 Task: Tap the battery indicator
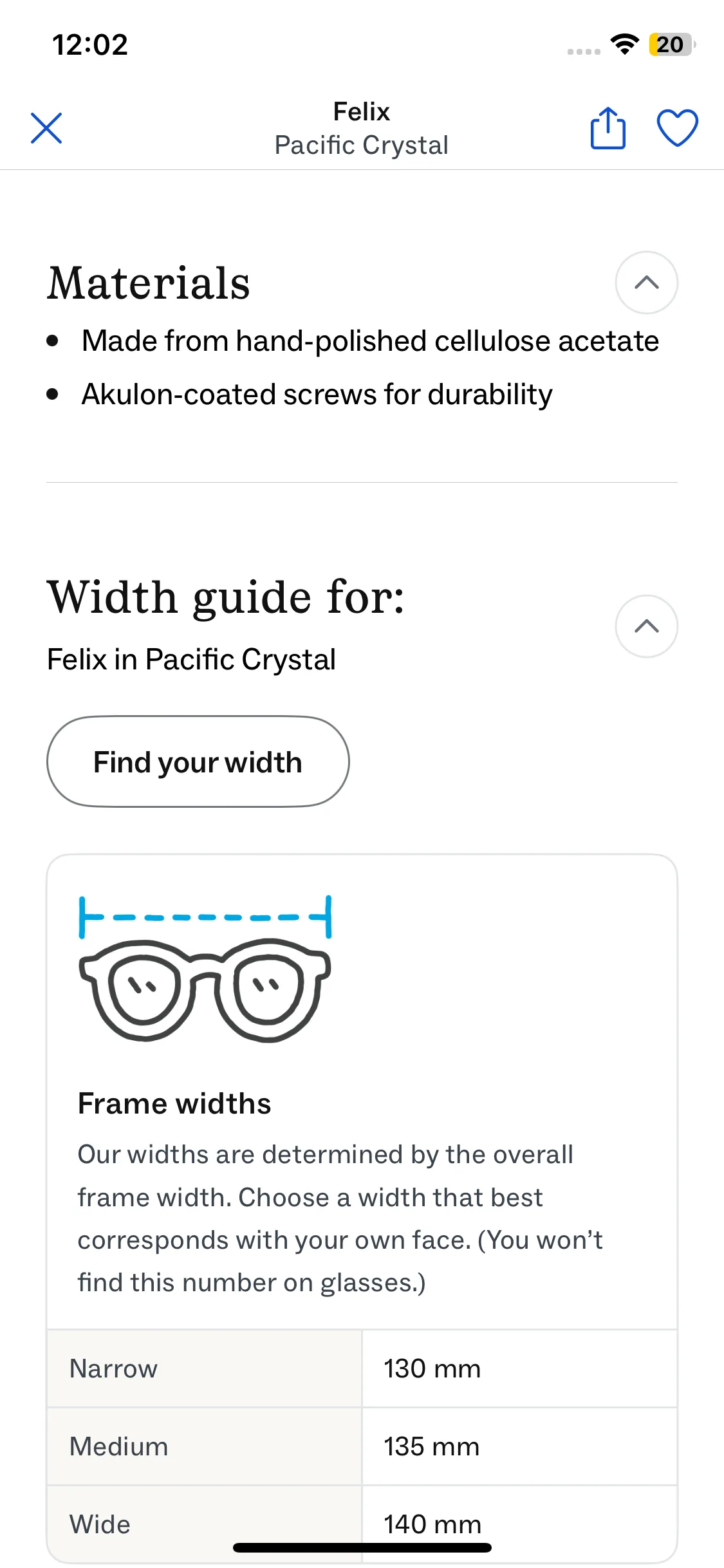[672, 44]
